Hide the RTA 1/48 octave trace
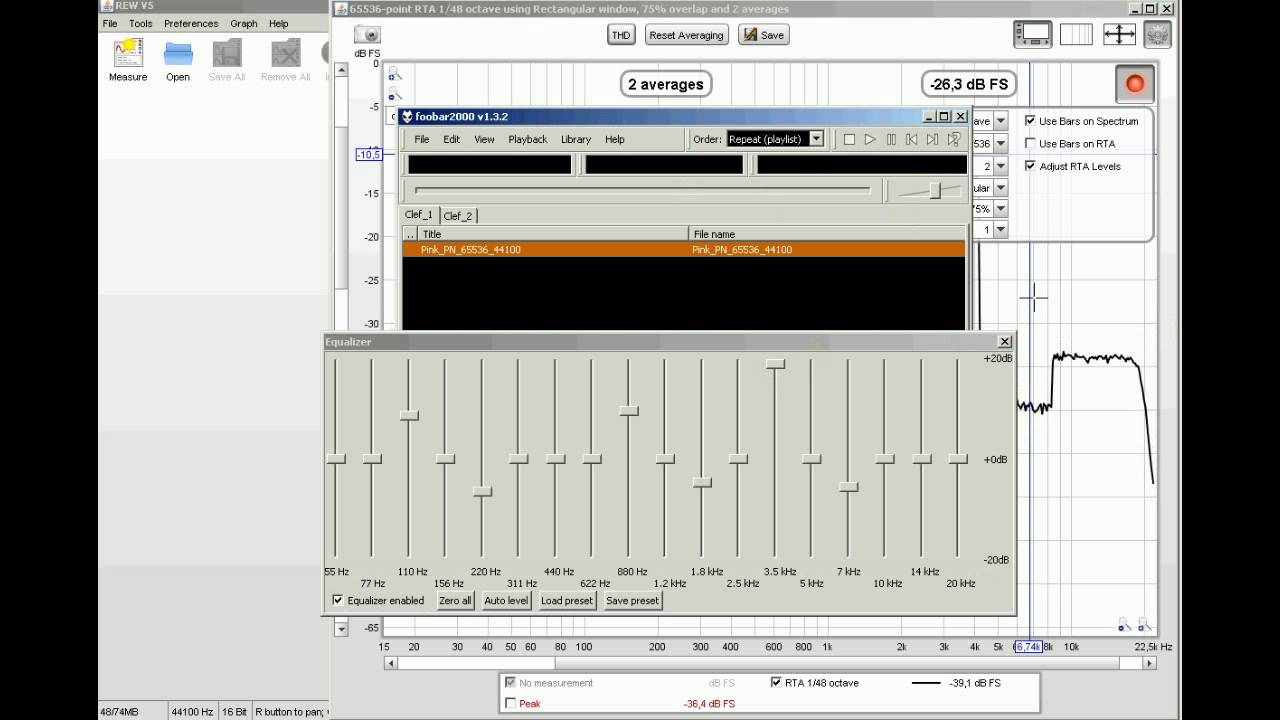Screen dimensions: 1280x720 [776, 683]
